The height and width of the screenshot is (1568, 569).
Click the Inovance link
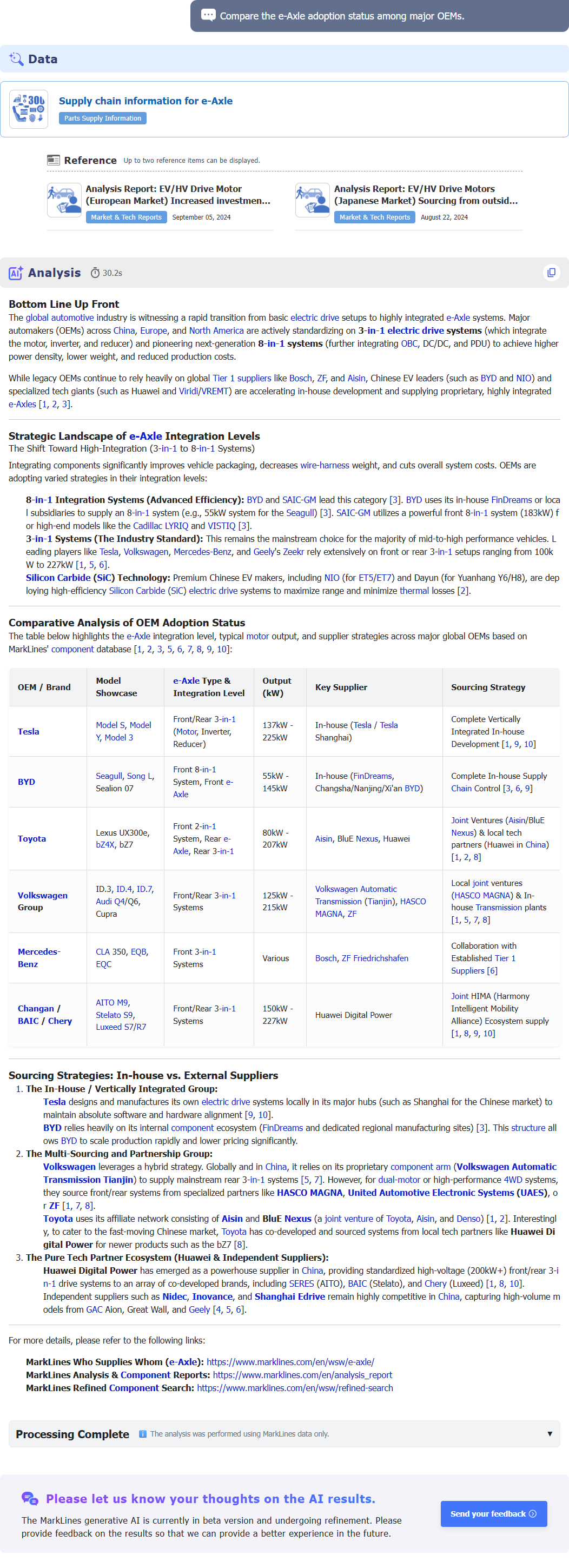[213, 1296]
